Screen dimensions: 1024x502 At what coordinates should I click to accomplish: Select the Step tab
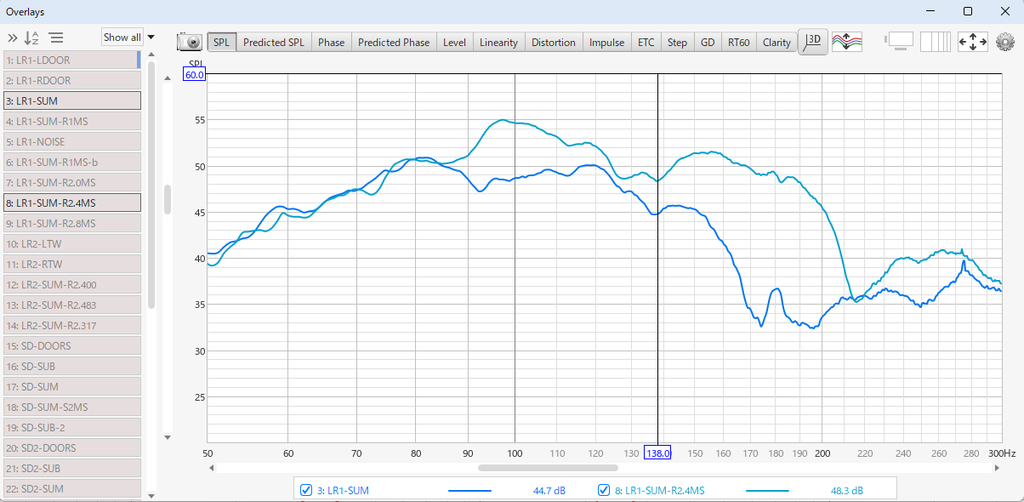[x=677, y=42]
